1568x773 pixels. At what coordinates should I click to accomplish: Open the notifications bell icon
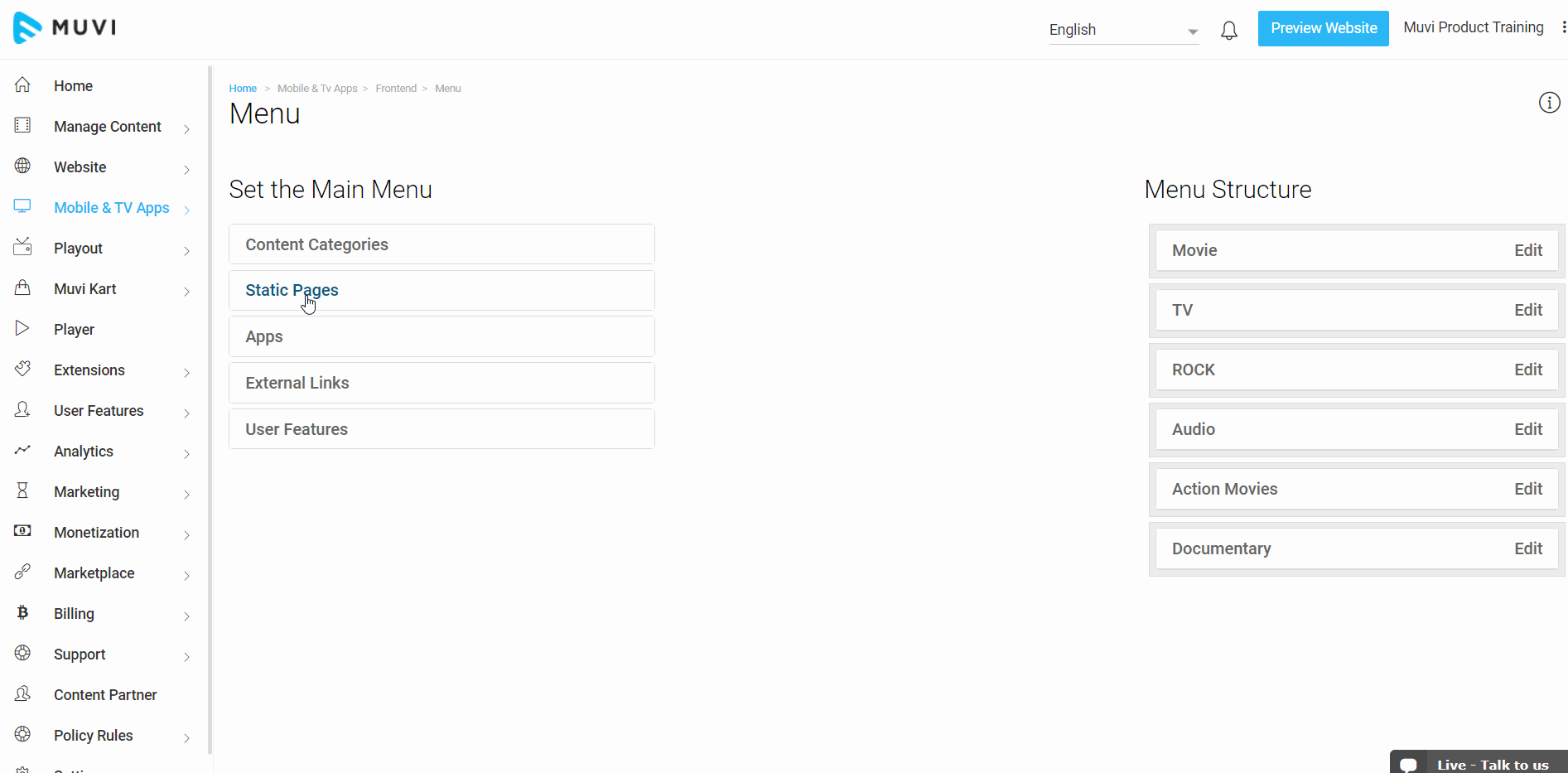click(x=1229, y=31)
